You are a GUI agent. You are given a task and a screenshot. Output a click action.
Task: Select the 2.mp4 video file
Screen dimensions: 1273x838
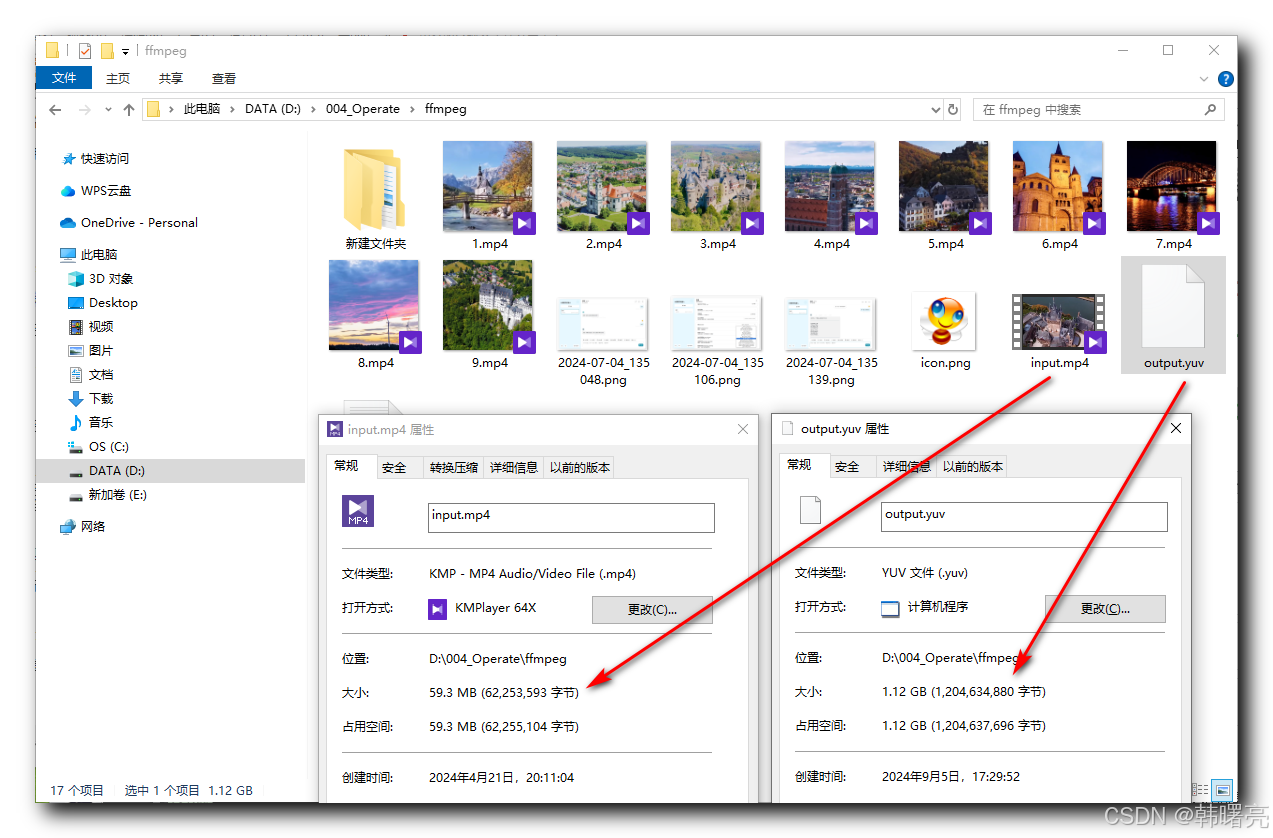point(603,188)
